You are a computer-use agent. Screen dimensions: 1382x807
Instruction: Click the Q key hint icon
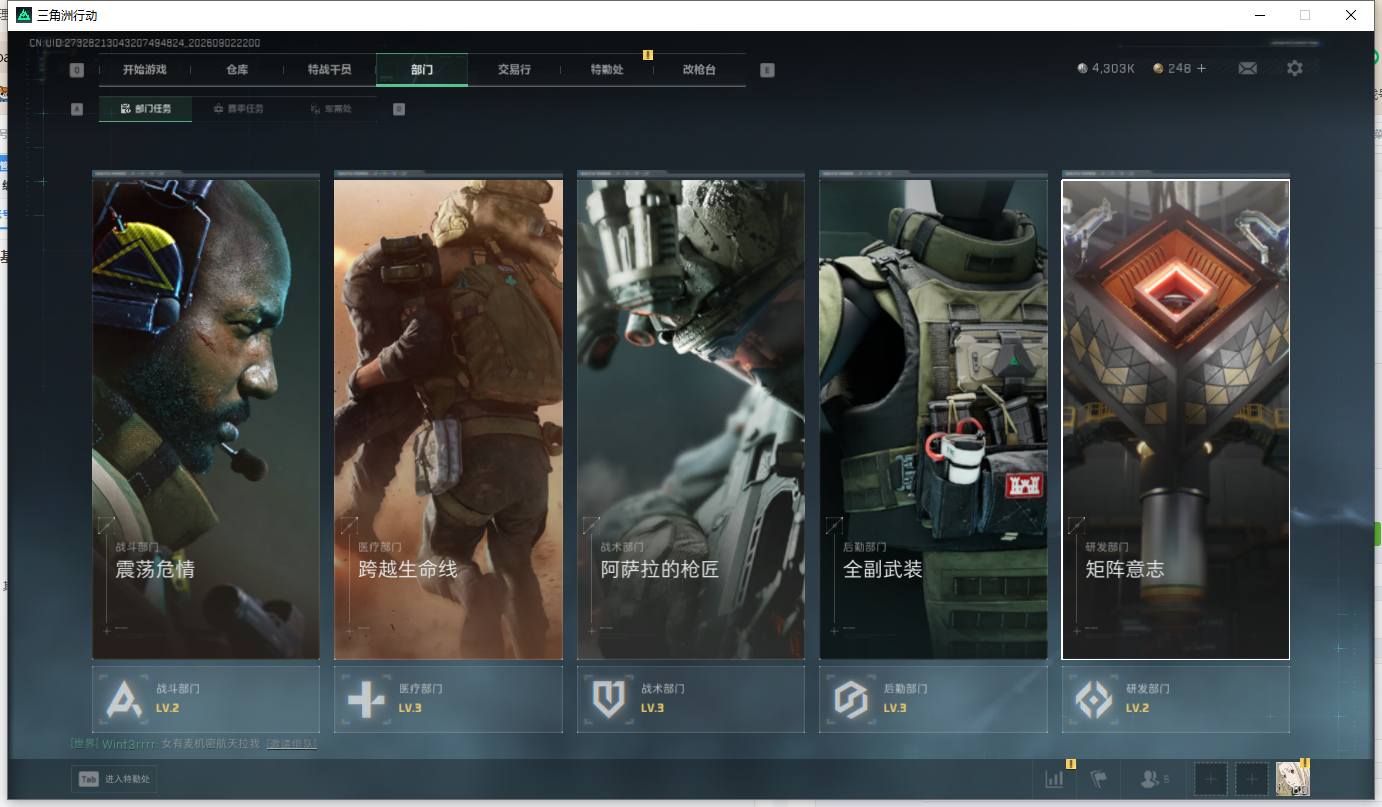click(77, 70)
